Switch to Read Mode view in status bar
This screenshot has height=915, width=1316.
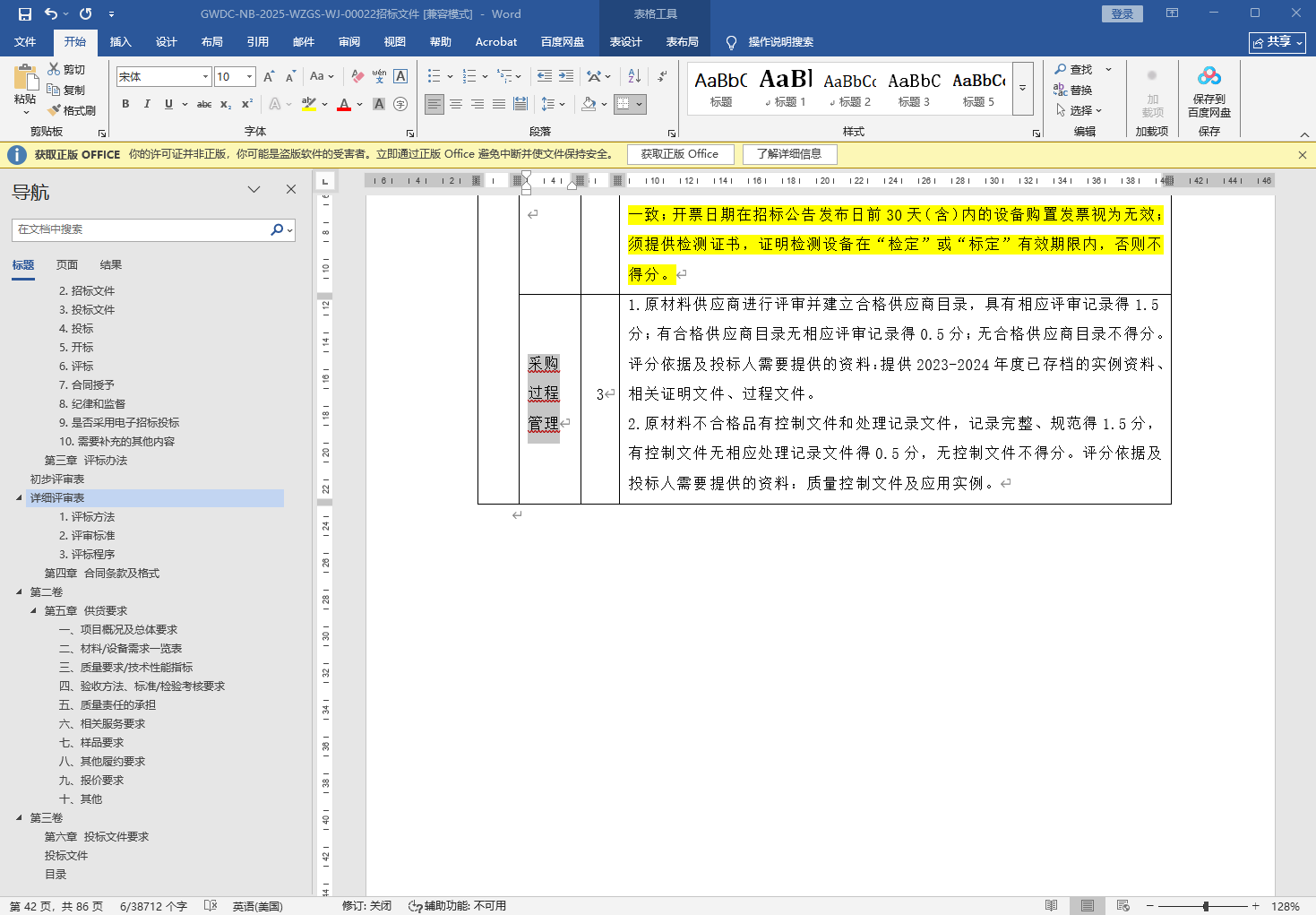(1052, 906)
